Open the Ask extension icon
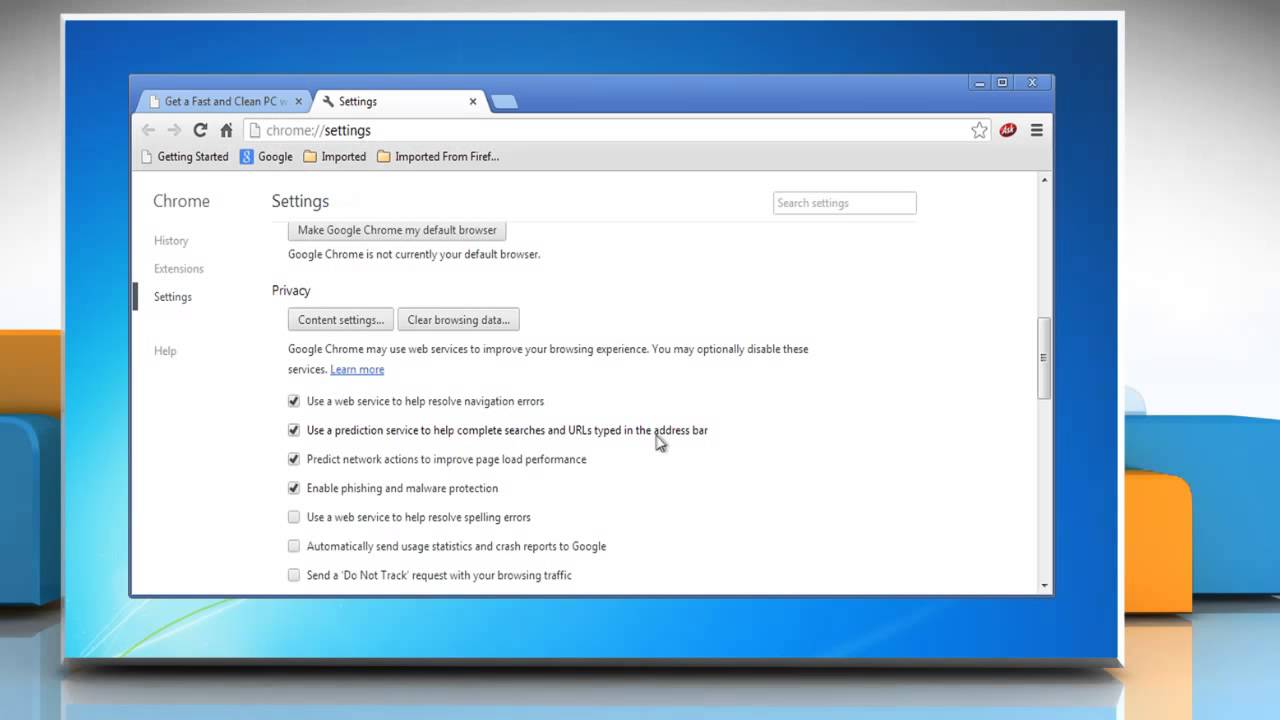 [x=1008, y=130]
